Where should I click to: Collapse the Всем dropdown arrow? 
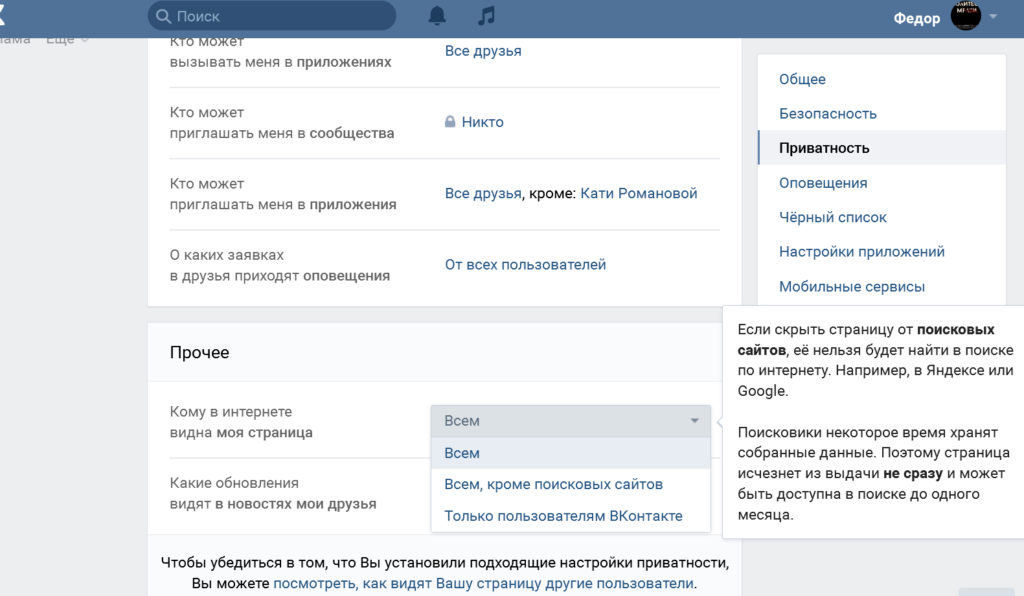point(695,421)
